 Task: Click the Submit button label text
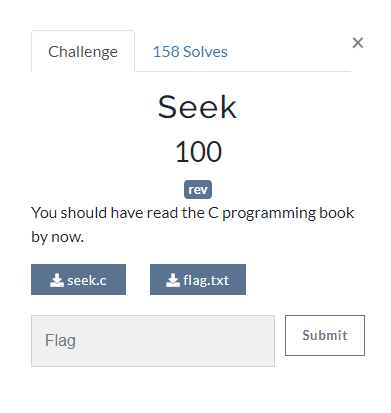coord(325,335)
